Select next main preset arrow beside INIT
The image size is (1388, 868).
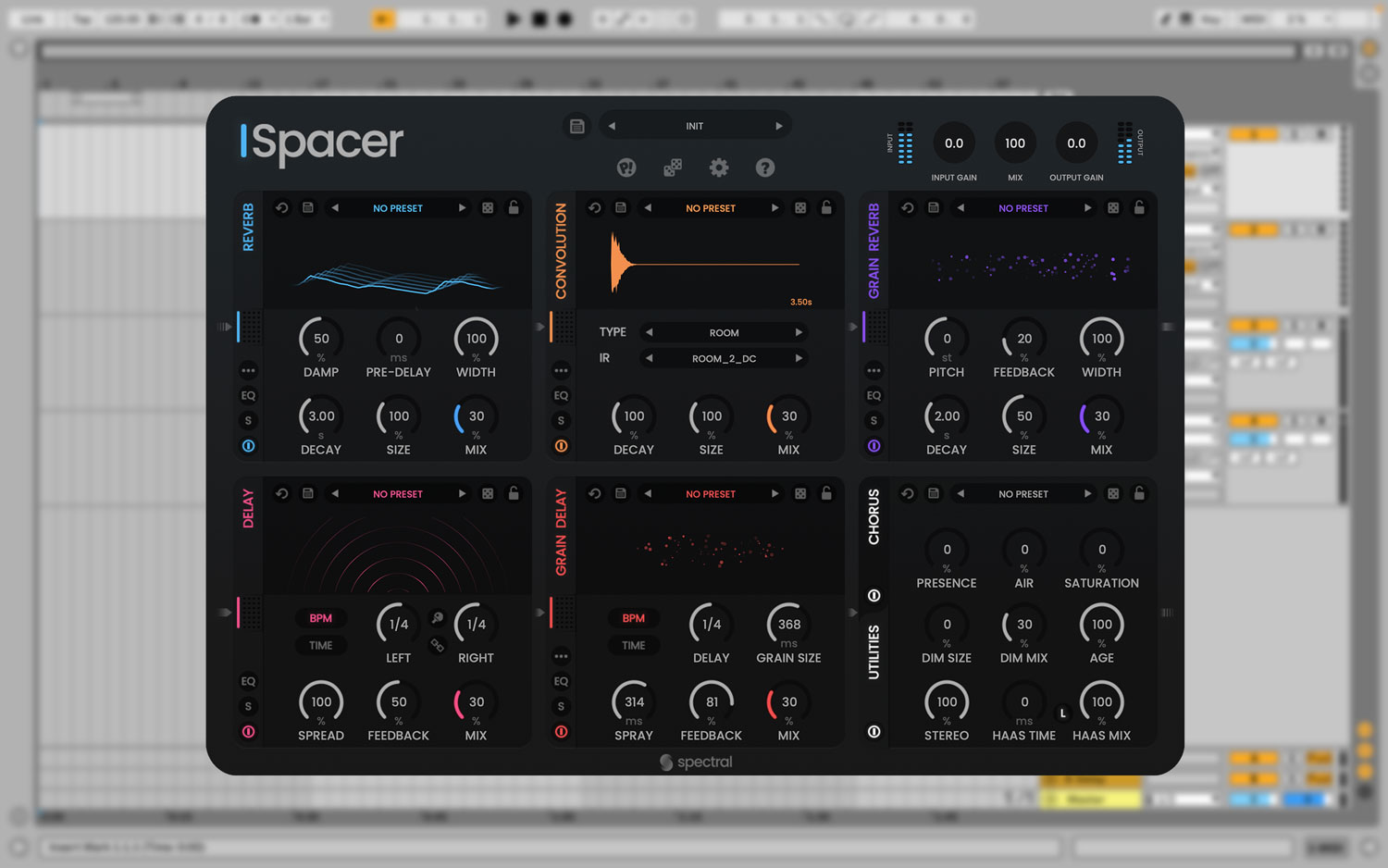coord(779,126)
